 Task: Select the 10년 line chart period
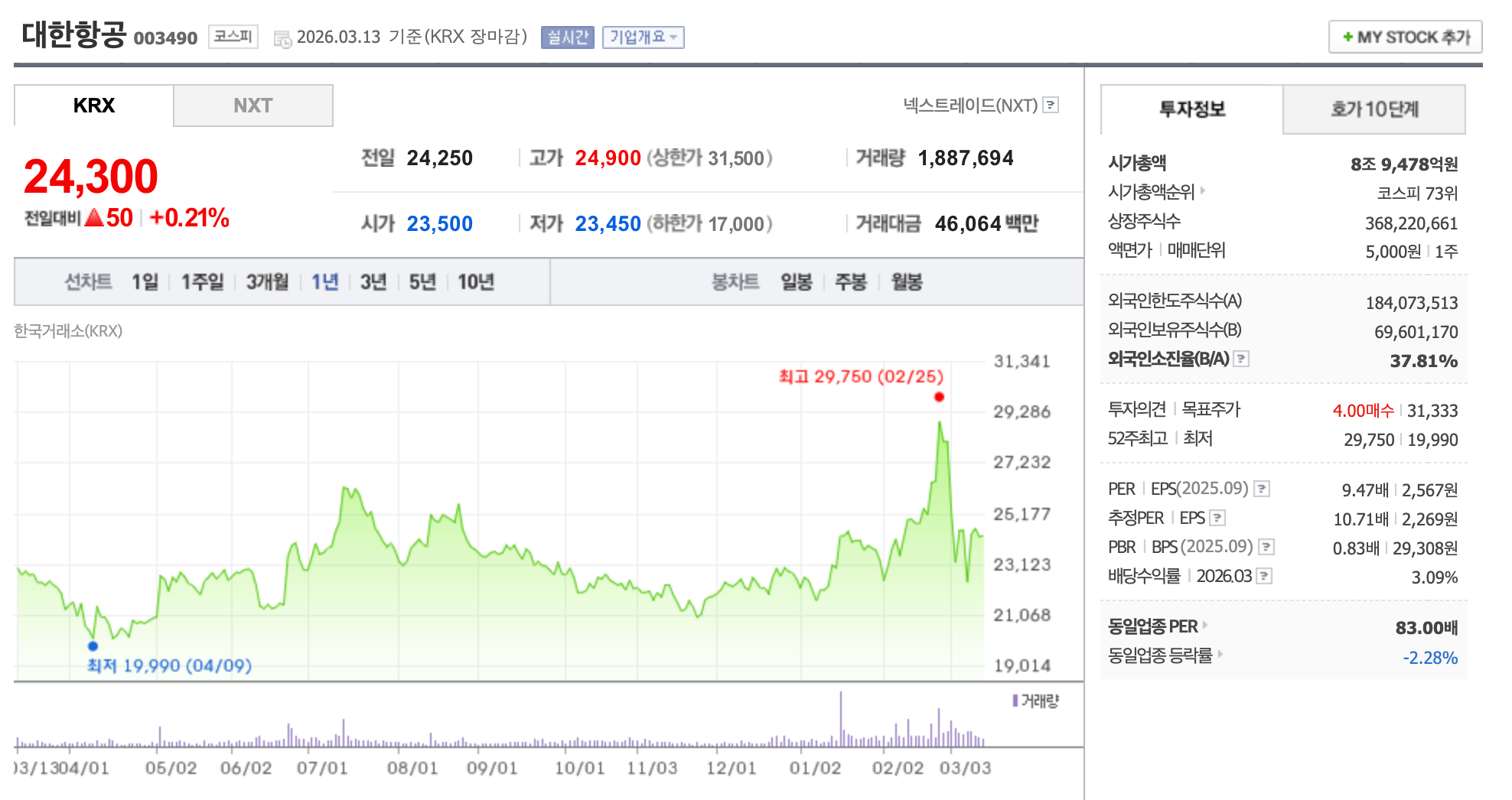point(476,282)
